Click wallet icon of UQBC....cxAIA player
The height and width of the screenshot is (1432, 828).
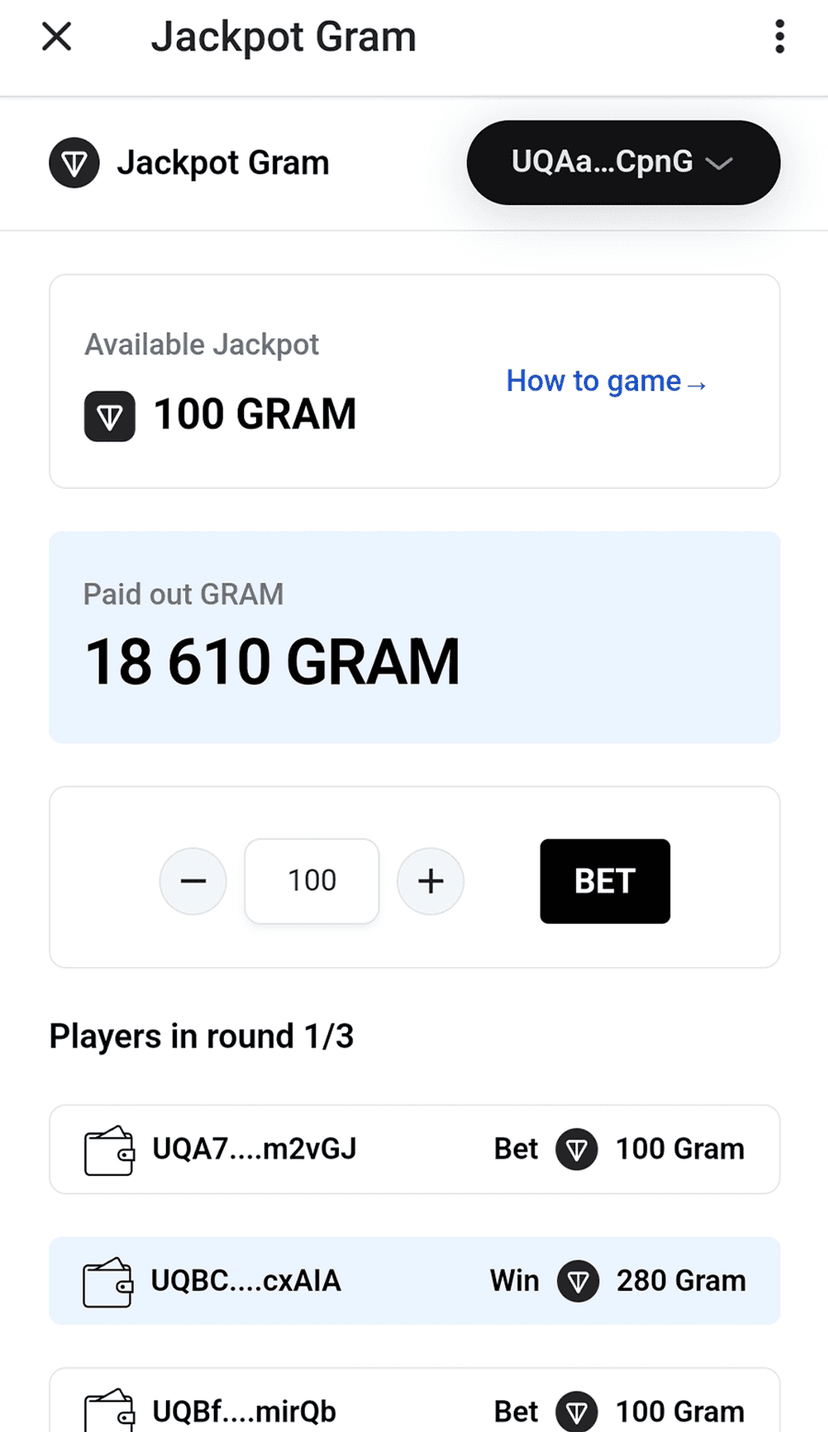107,1281
